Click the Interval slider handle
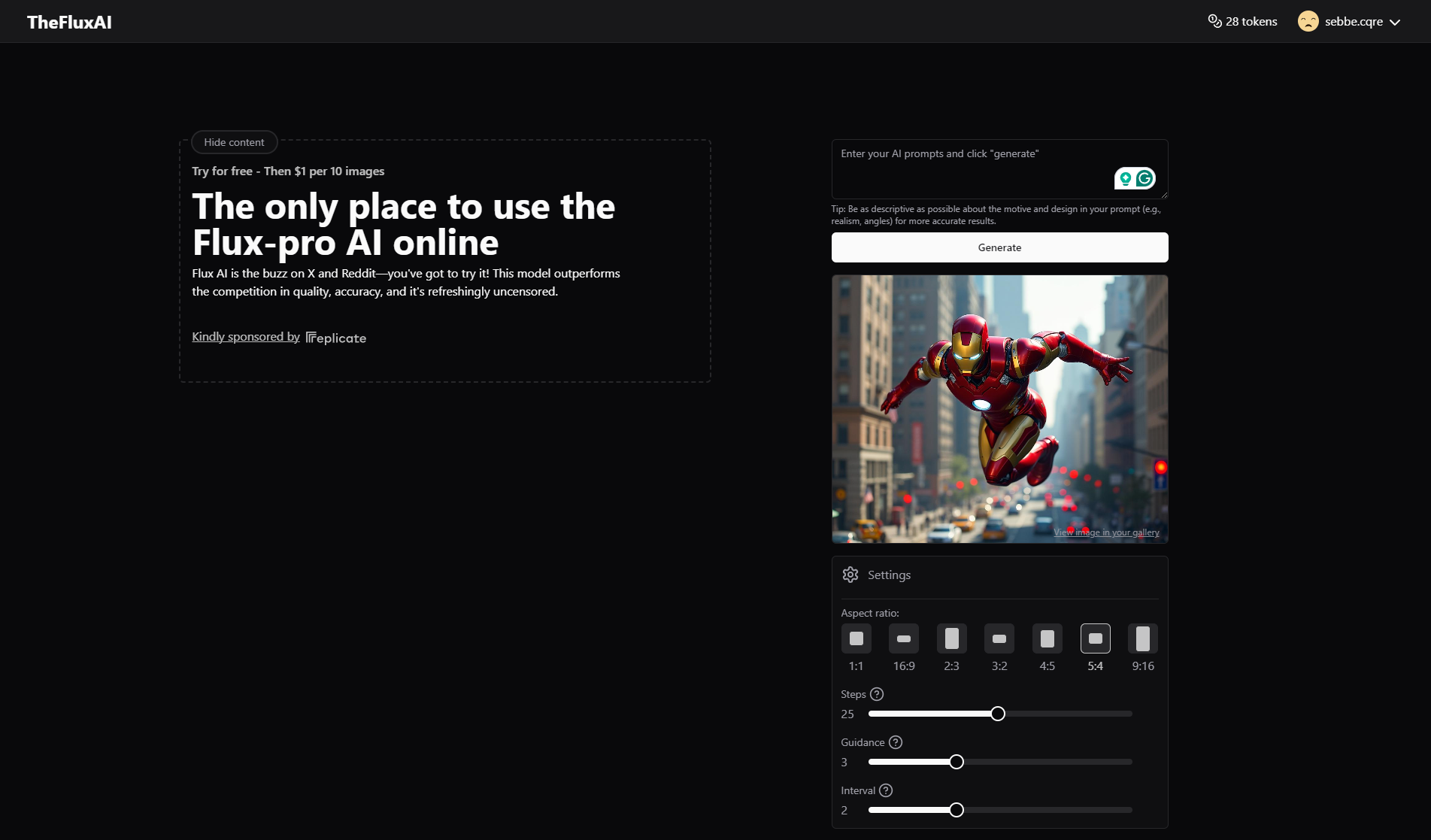The image size is (1431, 840). [x=957, y=810]
